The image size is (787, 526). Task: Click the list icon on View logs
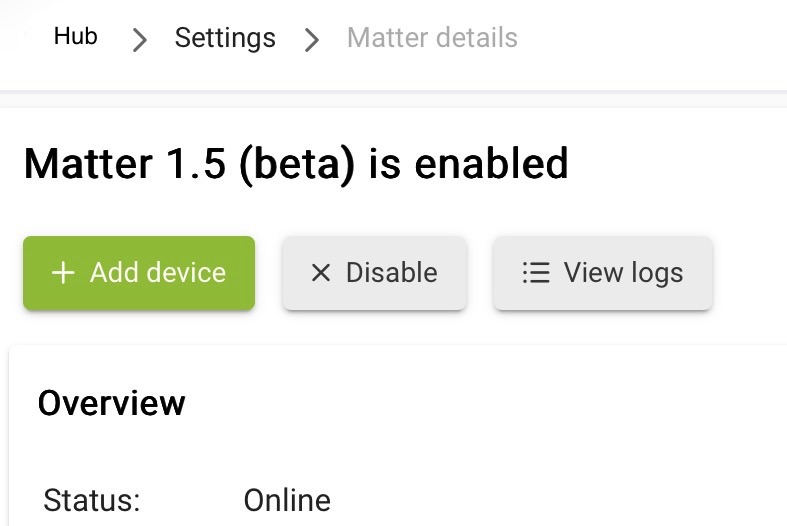click(536, 273)
